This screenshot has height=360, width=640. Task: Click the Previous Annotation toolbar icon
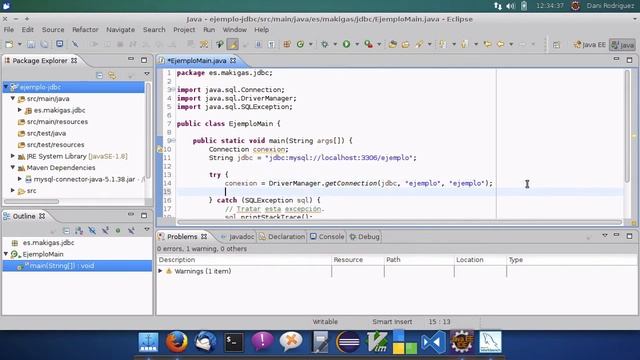pos(464,44)
